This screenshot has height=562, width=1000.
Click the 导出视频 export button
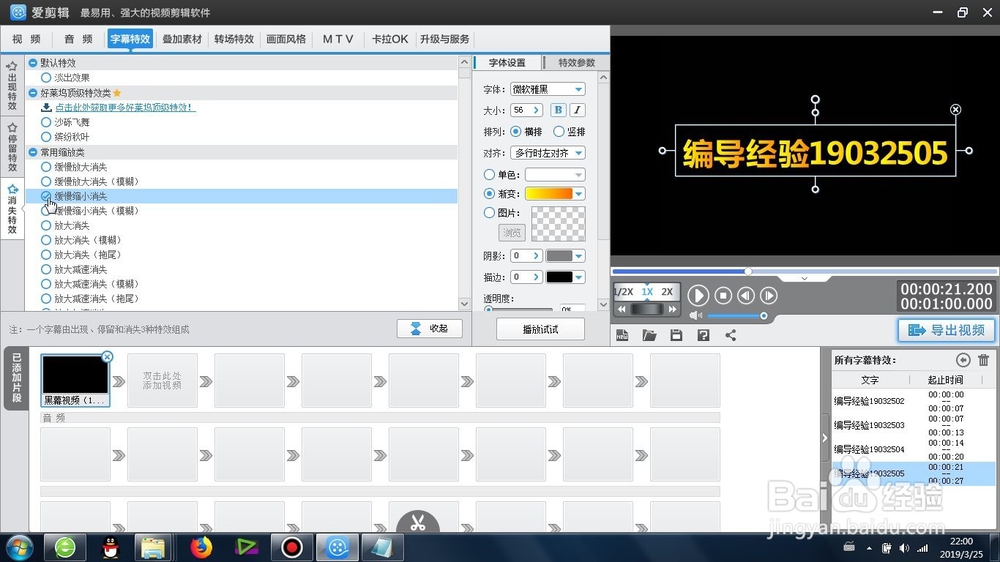[946, 330]
